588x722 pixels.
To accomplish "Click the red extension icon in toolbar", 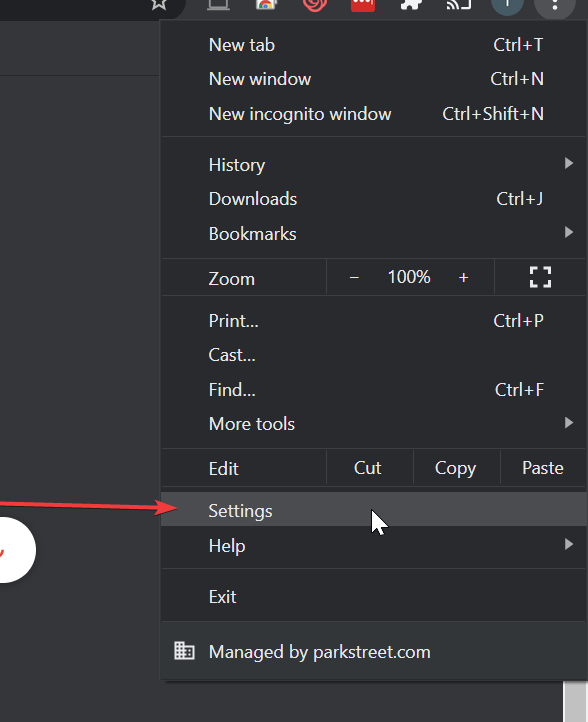I will pos(363,5).
